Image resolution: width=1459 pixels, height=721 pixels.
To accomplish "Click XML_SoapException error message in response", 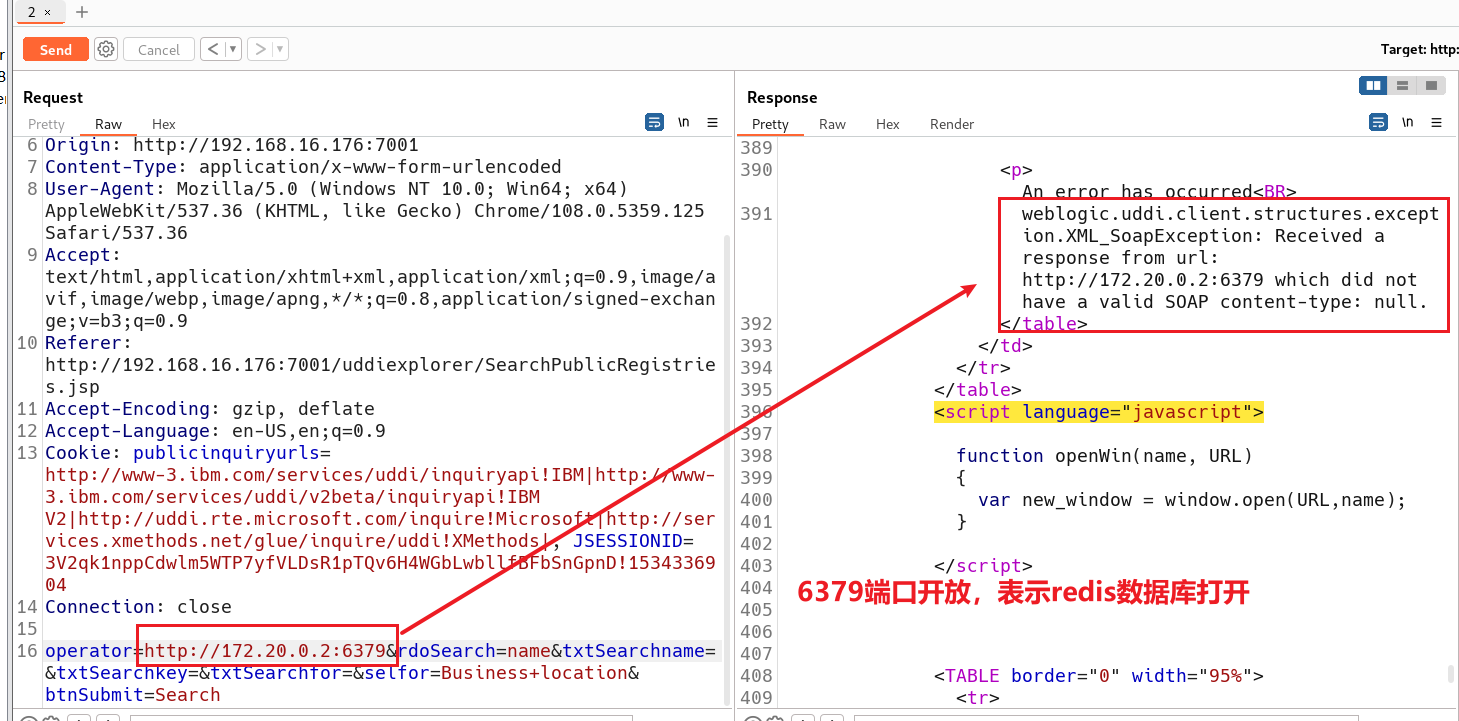I will tap(1230, 258).
